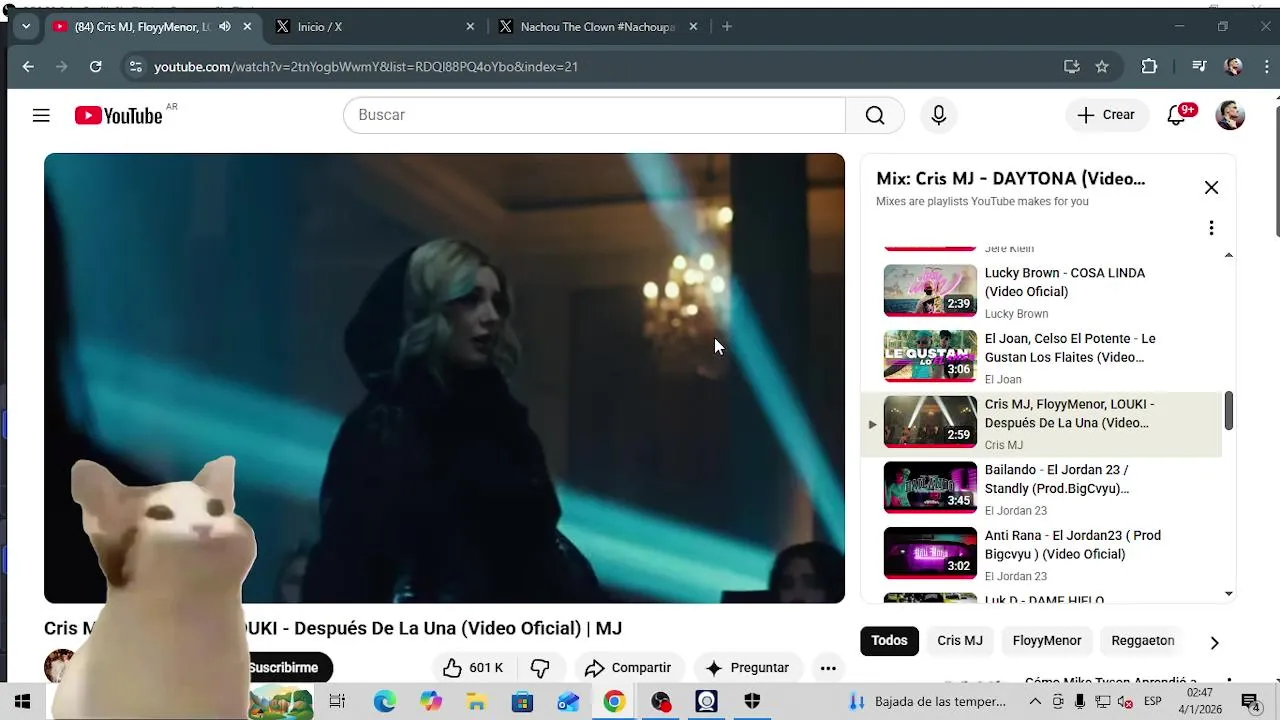The image size is (1280, 720).
Task: Click the video player area
Action: tap(444, 378)
